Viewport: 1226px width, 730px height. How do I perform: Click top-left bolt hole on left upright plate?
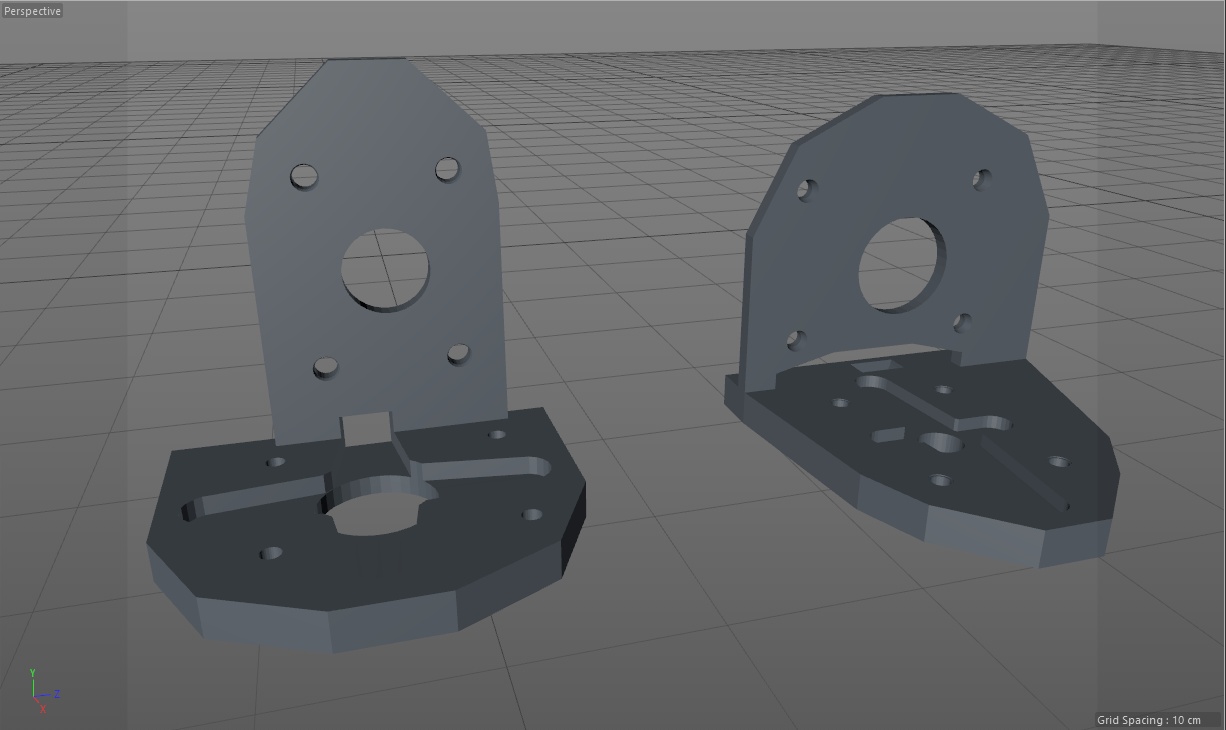click(304, 177)
